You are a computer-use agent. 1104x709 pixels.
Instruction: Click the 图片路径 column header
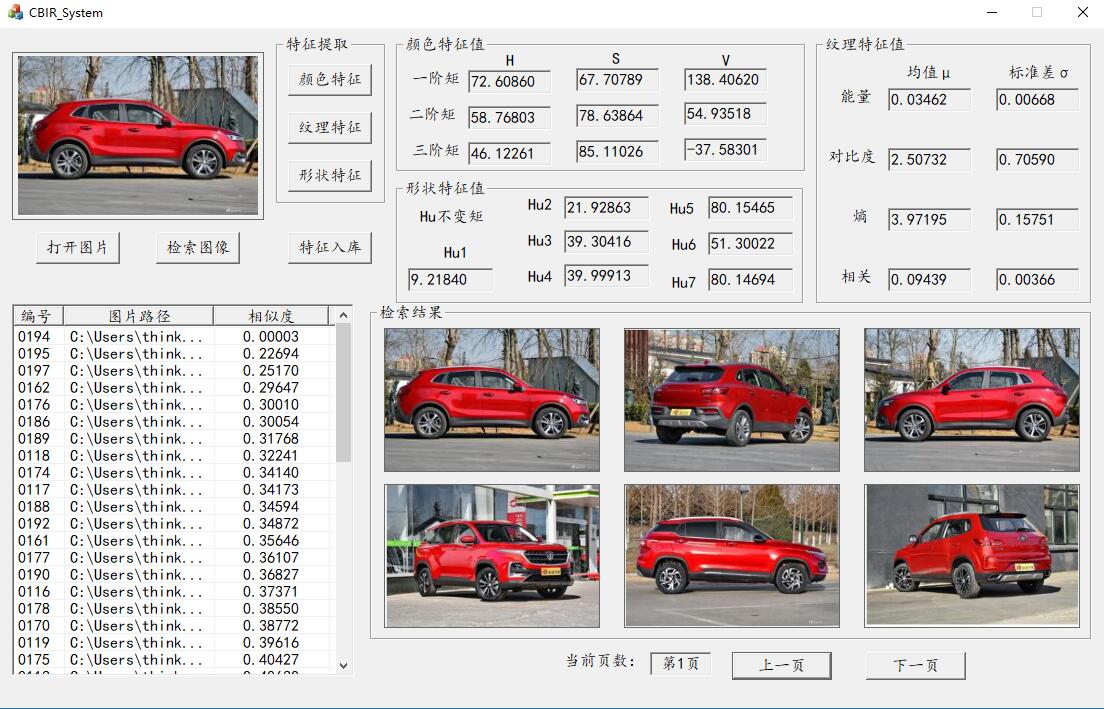tap(139, 315)
